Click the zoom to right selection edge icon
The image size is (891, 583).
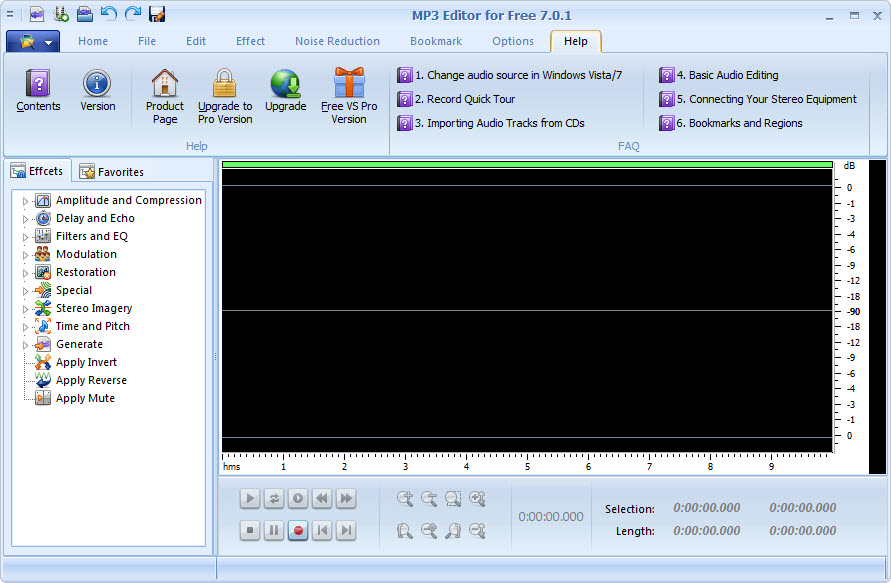point(453,531)
